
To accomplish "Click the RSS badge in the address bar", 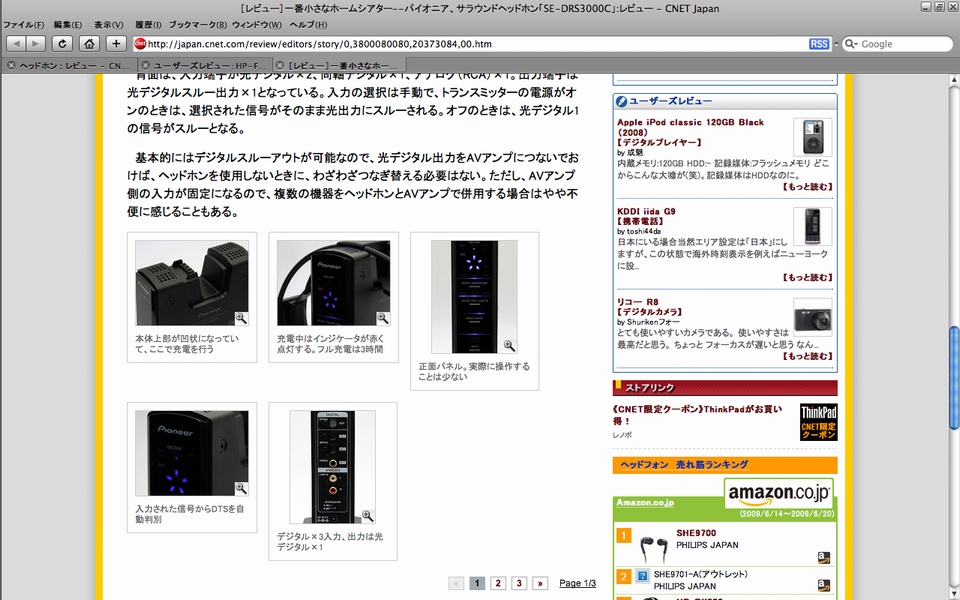I will coord(819,44).
